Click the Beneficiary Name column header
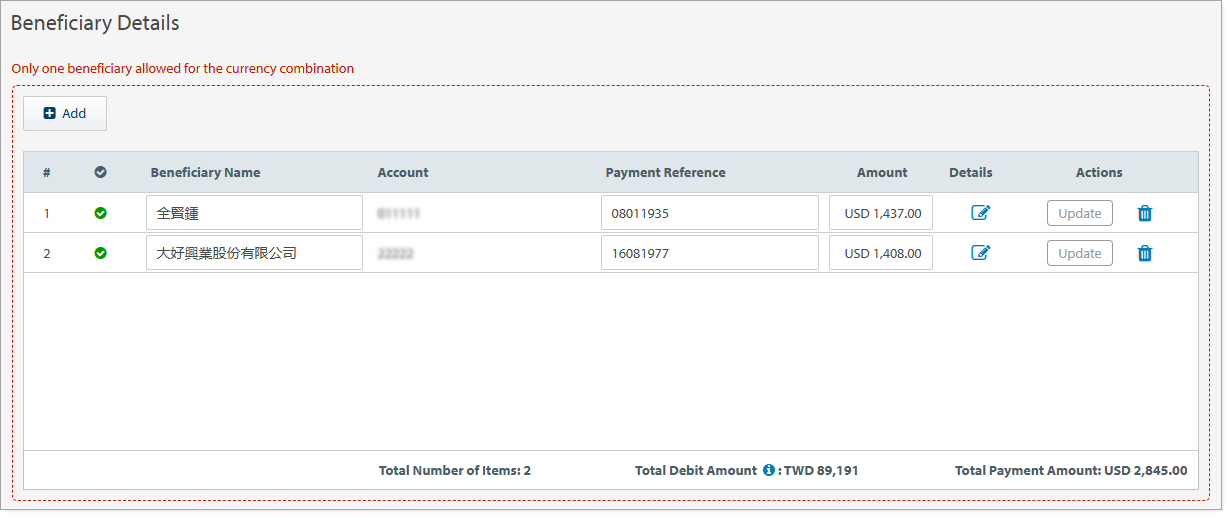The width and height of the screenshot is (1228, 516). tap(205, 172)
